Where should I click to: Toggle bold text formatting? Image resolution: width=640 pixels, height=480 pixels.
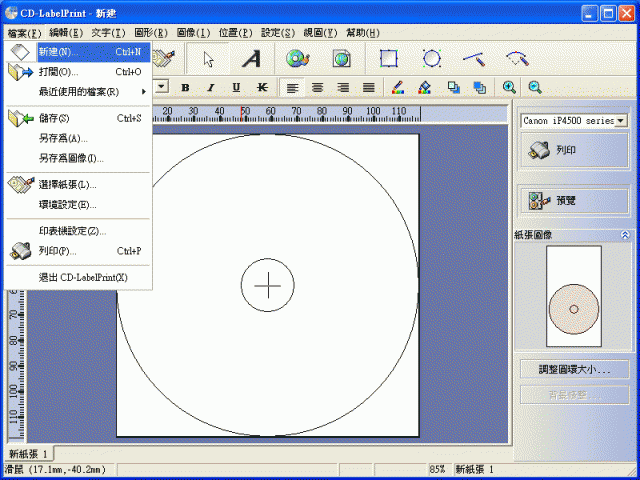[x=185, y=88]
